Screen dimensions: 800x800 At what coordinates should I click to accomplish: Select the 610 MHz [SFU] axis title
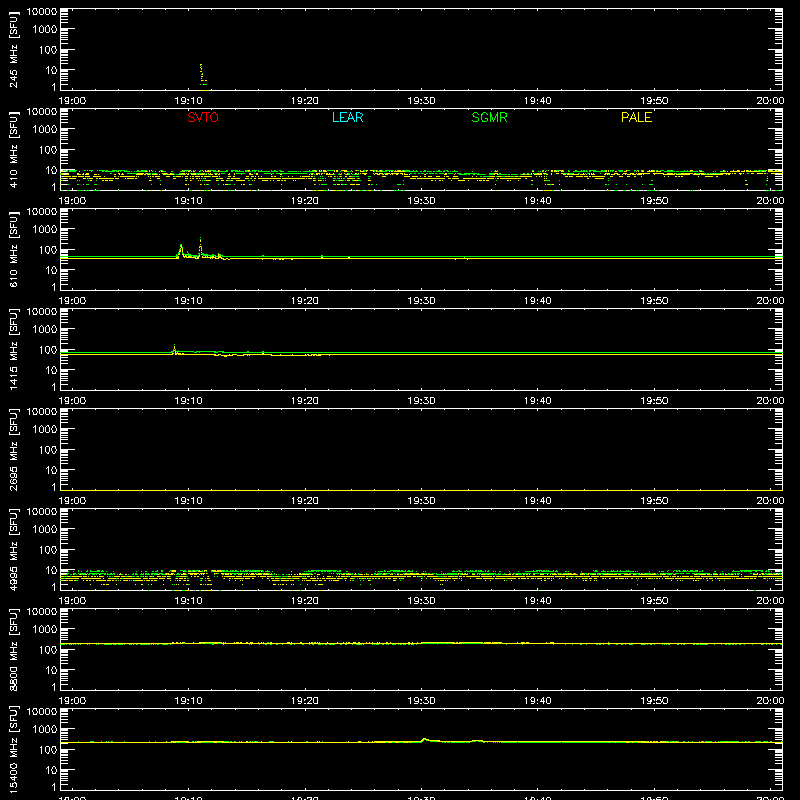click(x=13, y=249)
